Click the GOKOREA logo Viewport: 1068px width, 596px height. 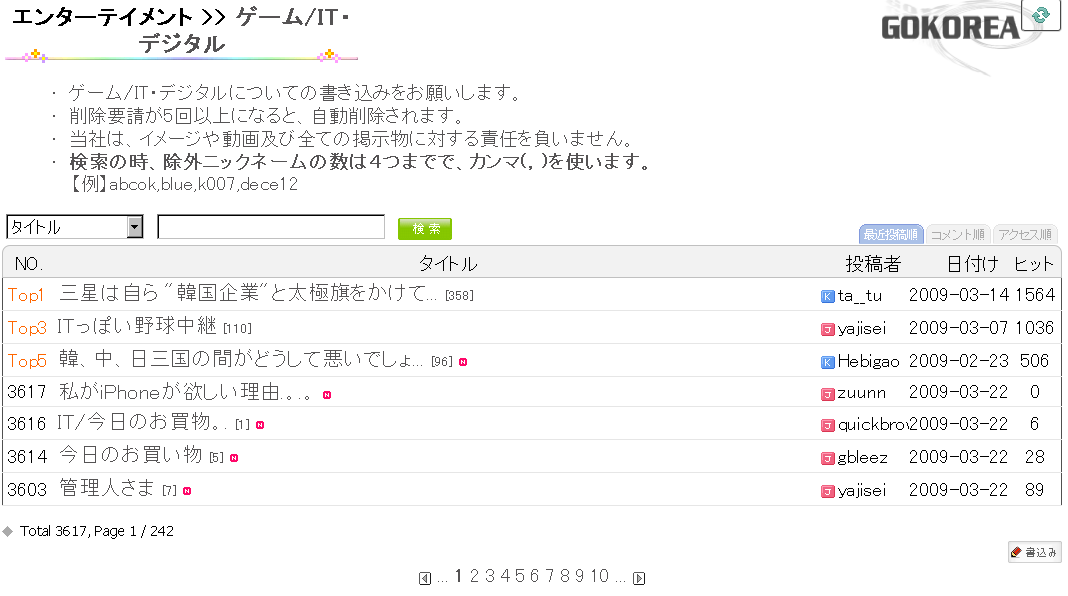[949, 28]
